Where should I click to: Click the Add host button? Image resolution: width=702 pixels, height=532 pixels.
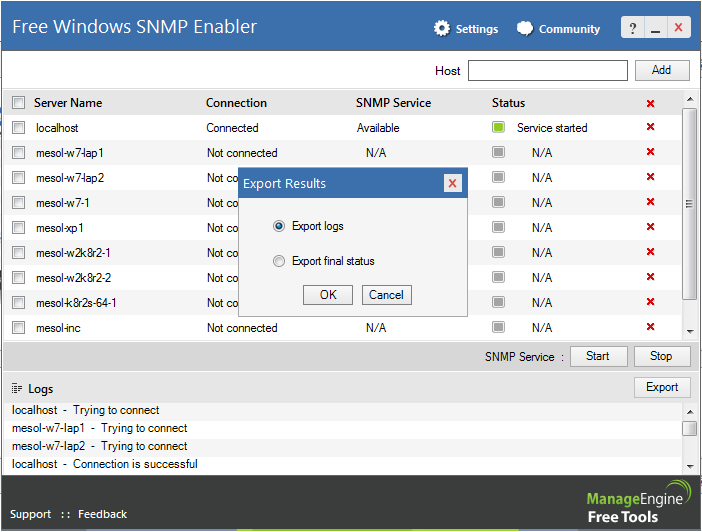662,70
